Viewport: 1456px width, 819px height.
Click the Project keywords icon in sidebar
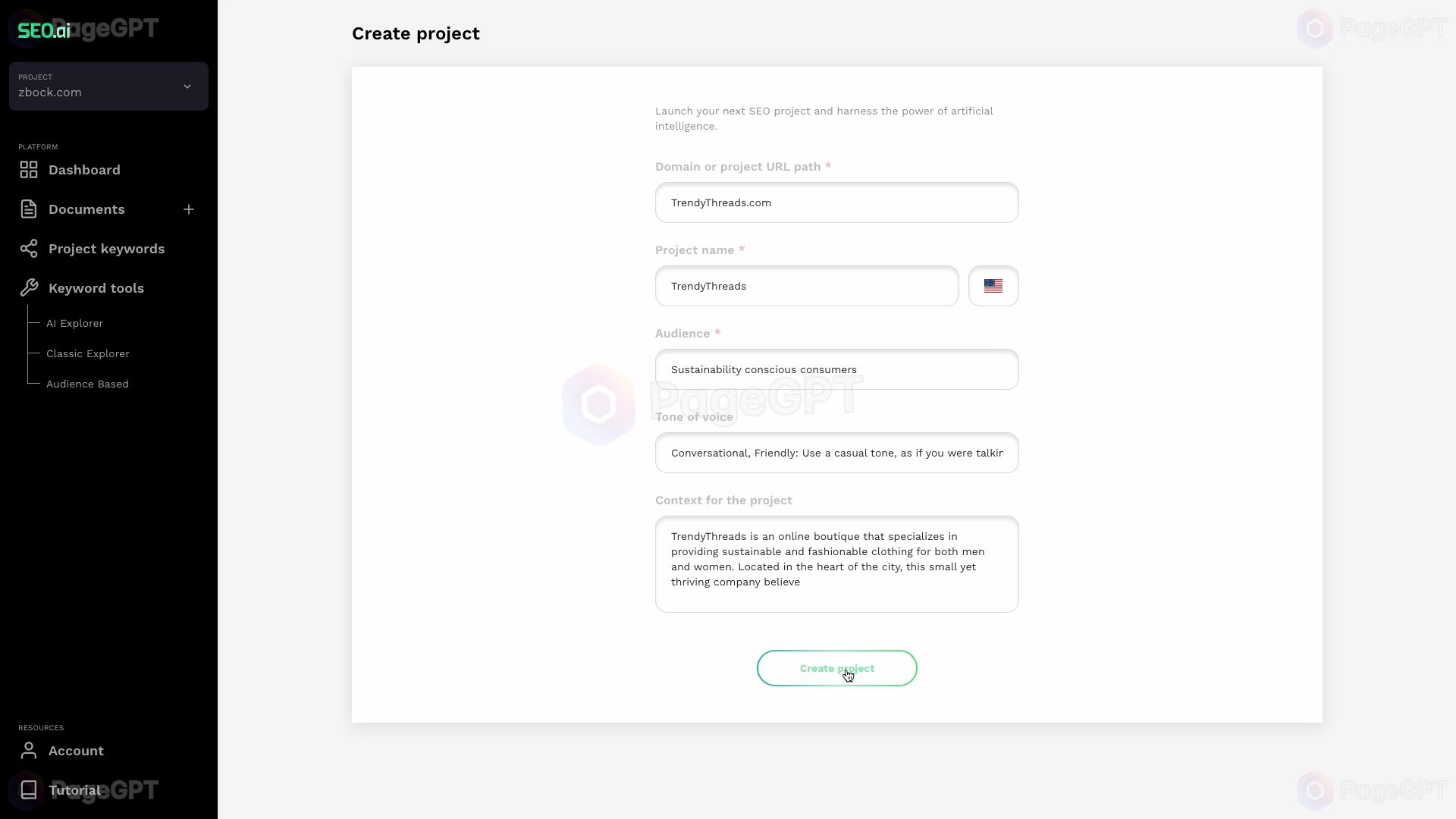tap(28, 249)
